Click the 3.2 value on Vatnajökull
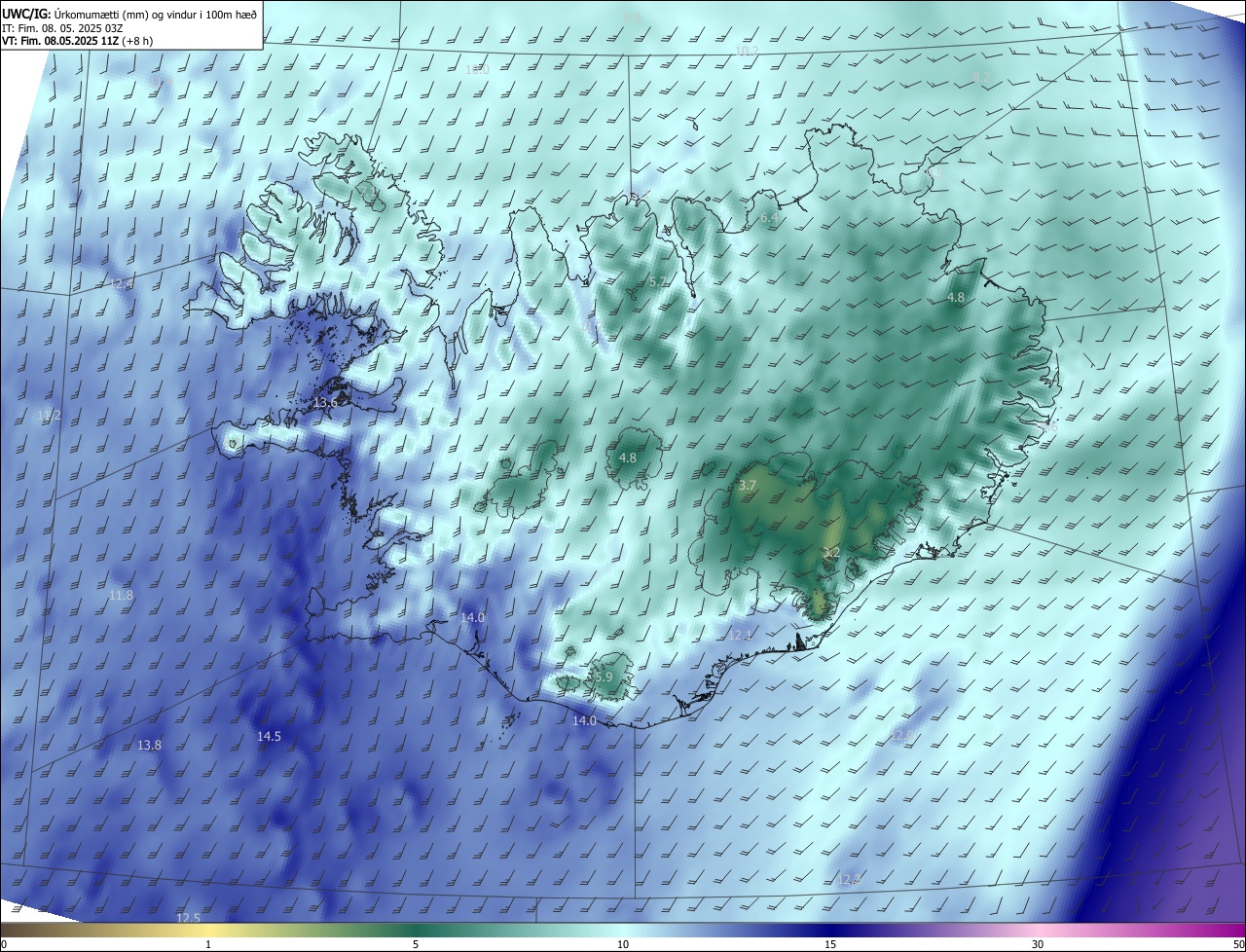The height and width of the screenshot is (952, 1246). point(831,553)
